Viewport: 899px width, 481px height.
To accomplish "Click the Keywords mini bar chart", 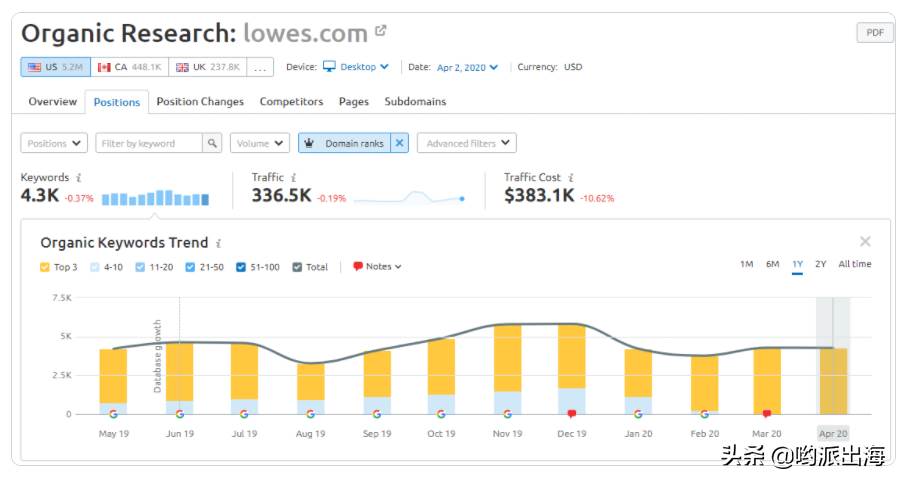I will (155, 198).
